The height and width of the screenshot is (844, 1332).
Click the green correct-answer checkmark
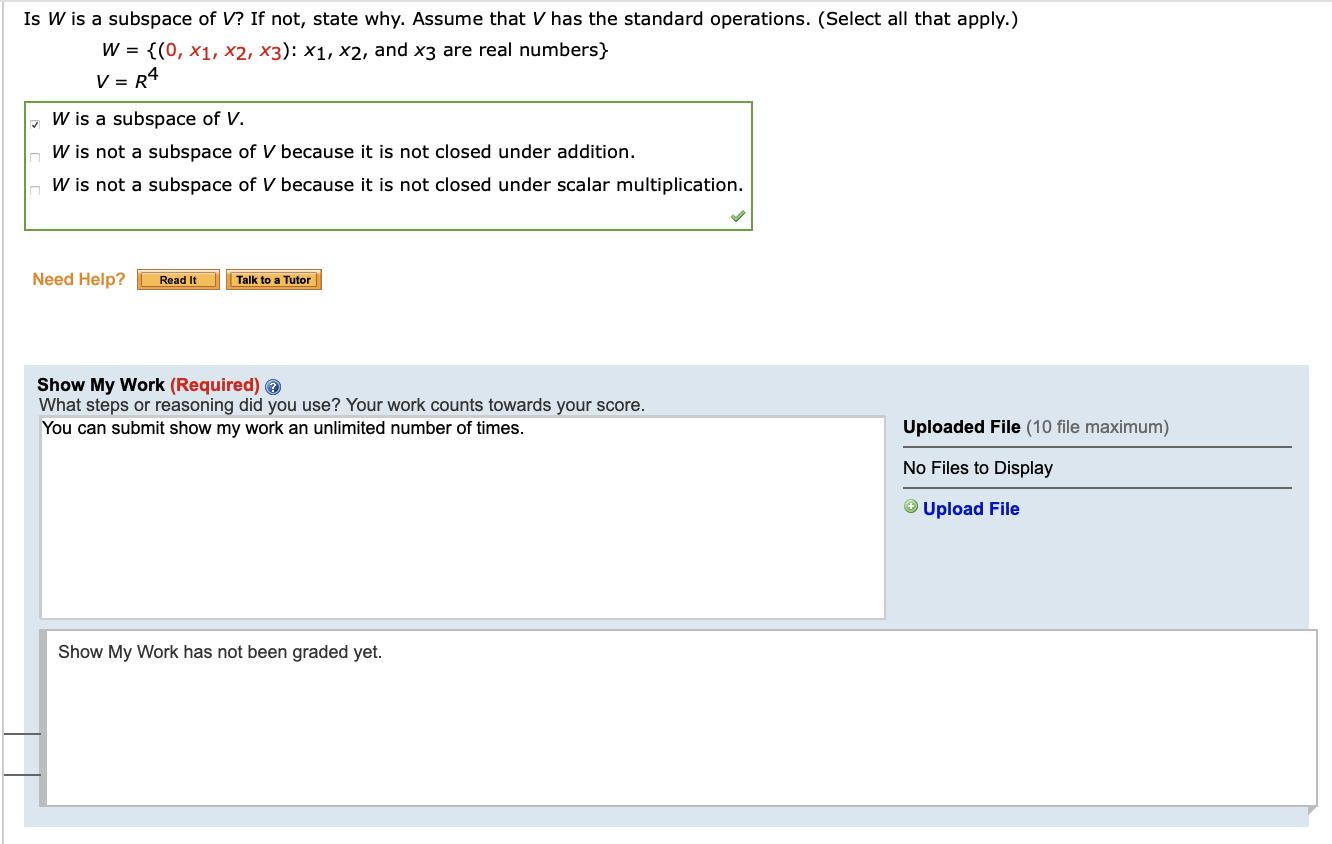pyautogui.click(x=737, y=215)
